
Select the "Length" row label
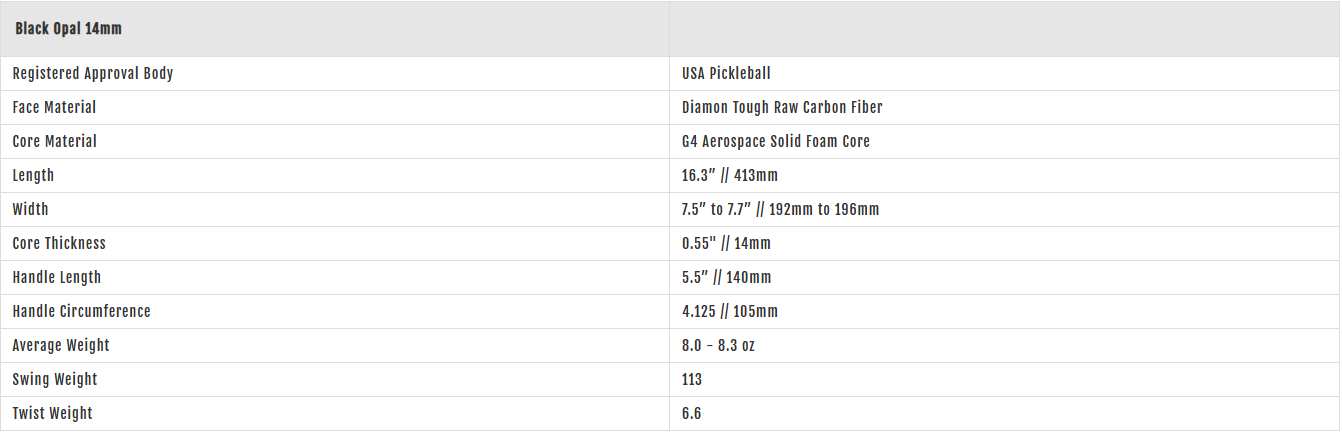[x=33, y=175]
